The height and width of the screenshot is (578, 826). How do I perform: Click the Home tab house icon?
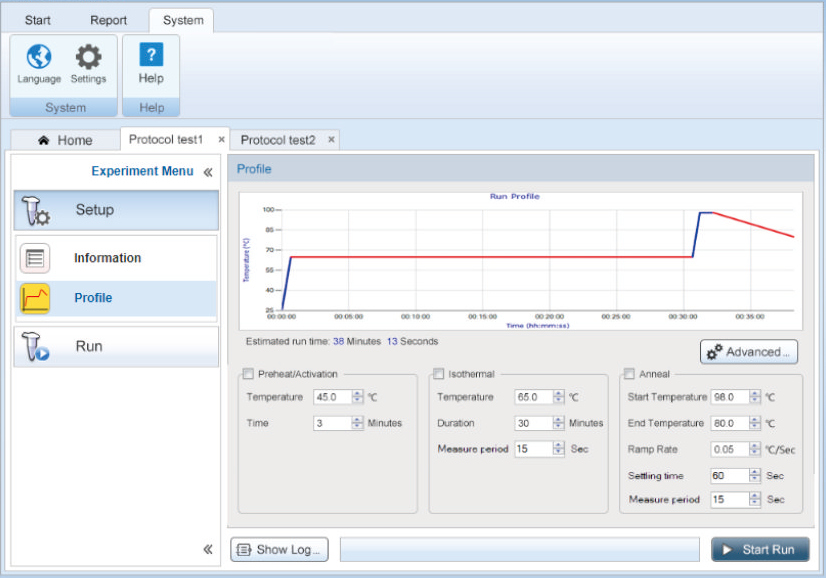pos(44,140)
